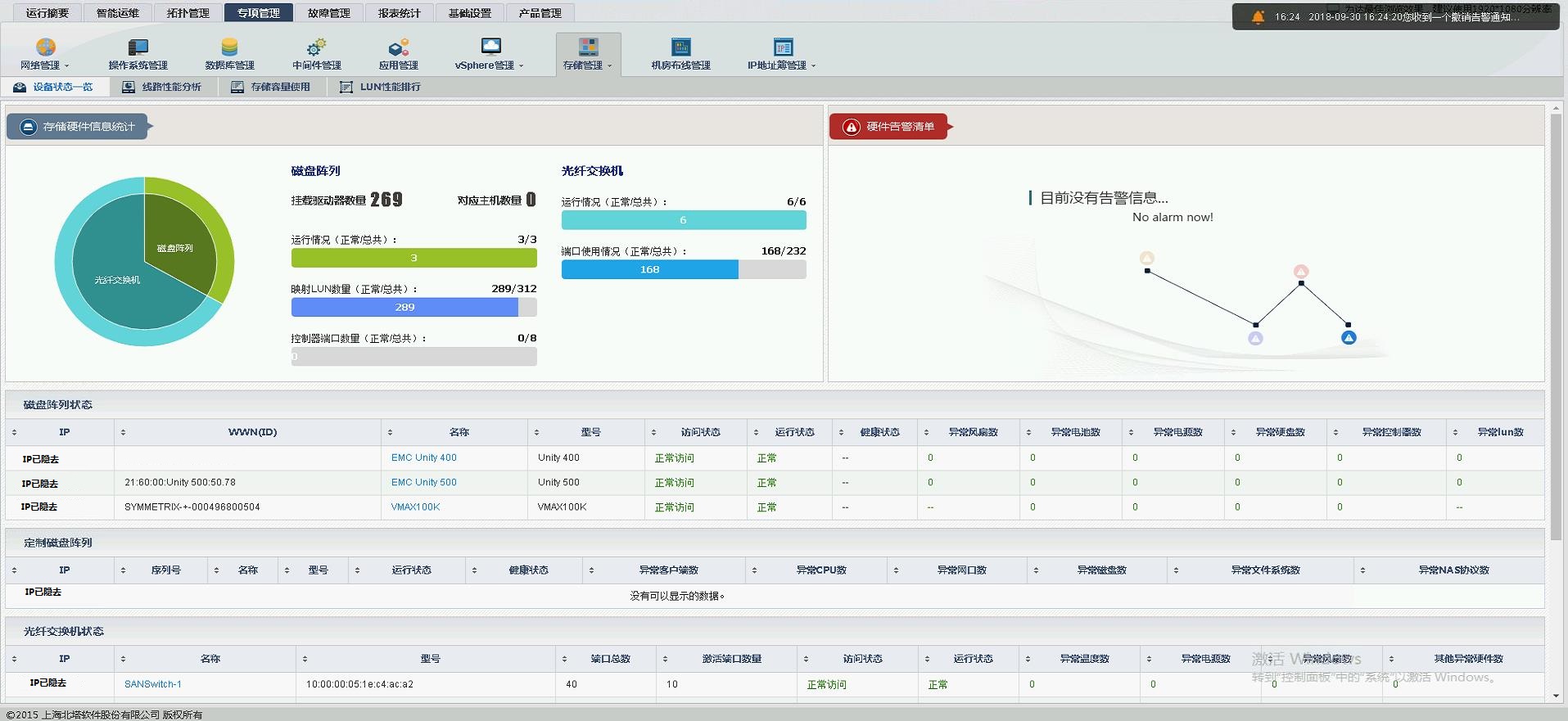Sort disk array table by 型号 column
This screenshot has width=1568, height=721.
click(590, 432)
